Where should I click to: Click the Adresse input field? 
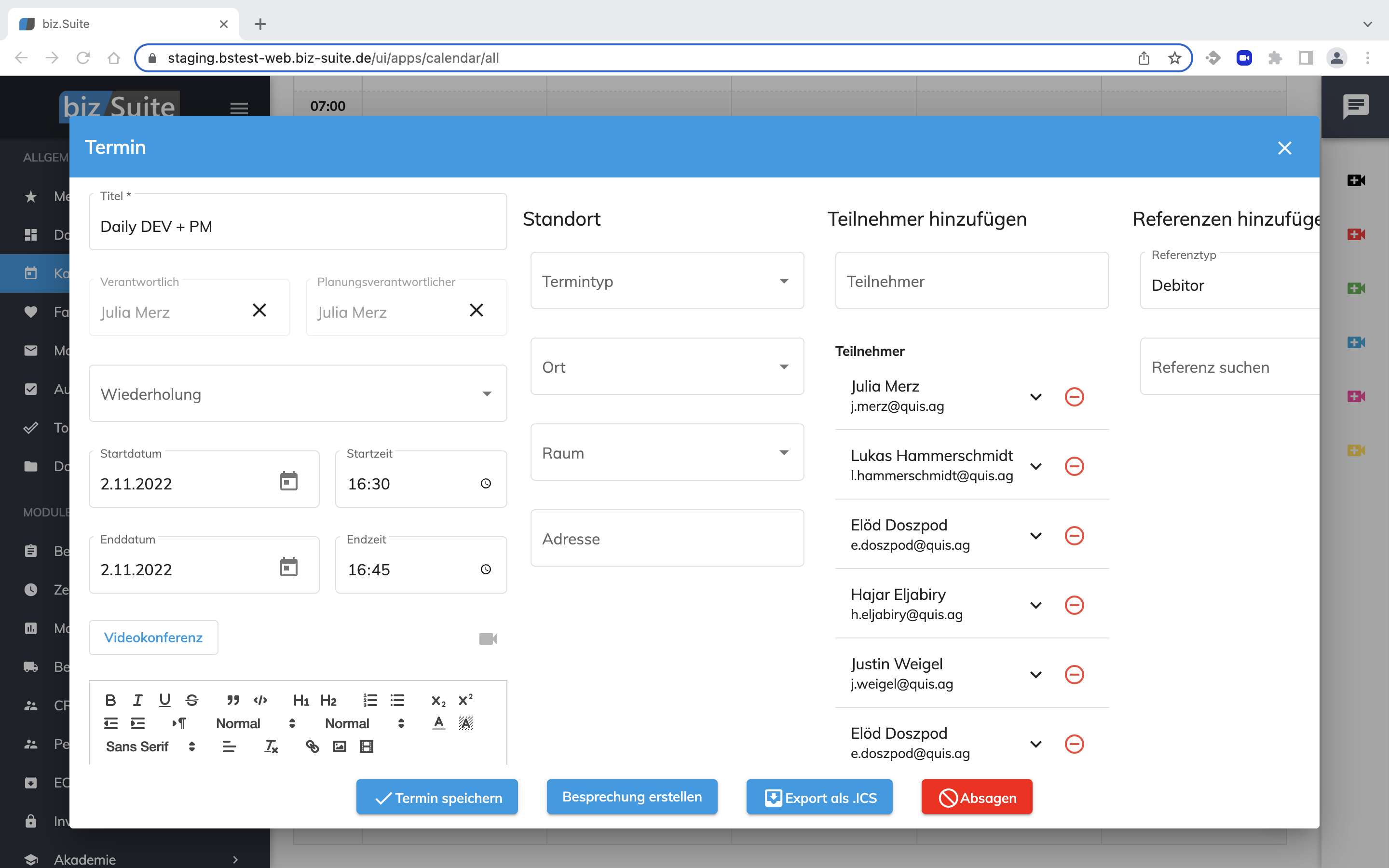point(667,539)
